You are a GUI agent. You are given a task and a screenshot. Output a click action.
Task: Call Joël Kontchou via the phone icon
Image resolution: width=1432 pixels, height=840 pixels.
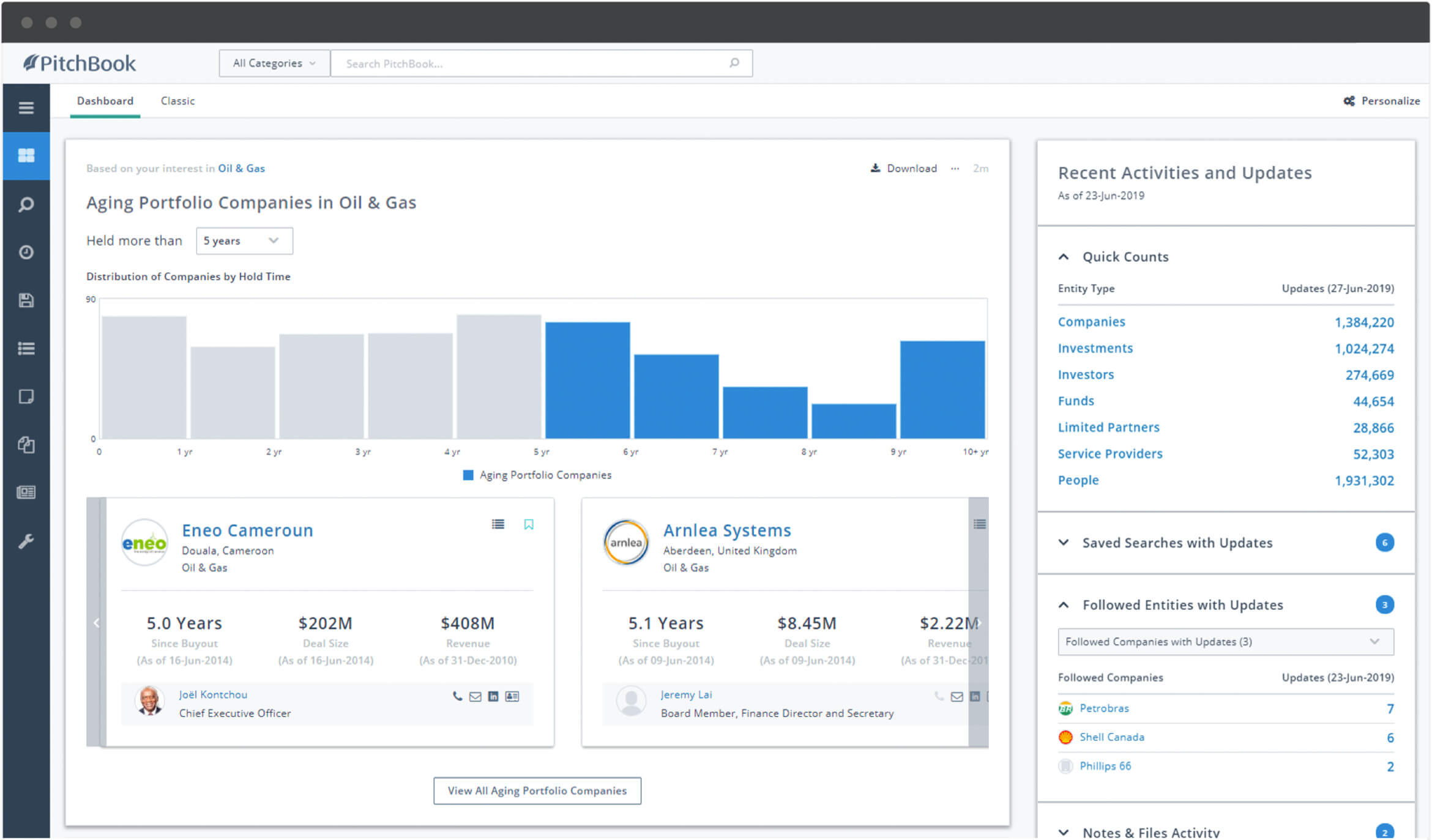coord(457,696)
